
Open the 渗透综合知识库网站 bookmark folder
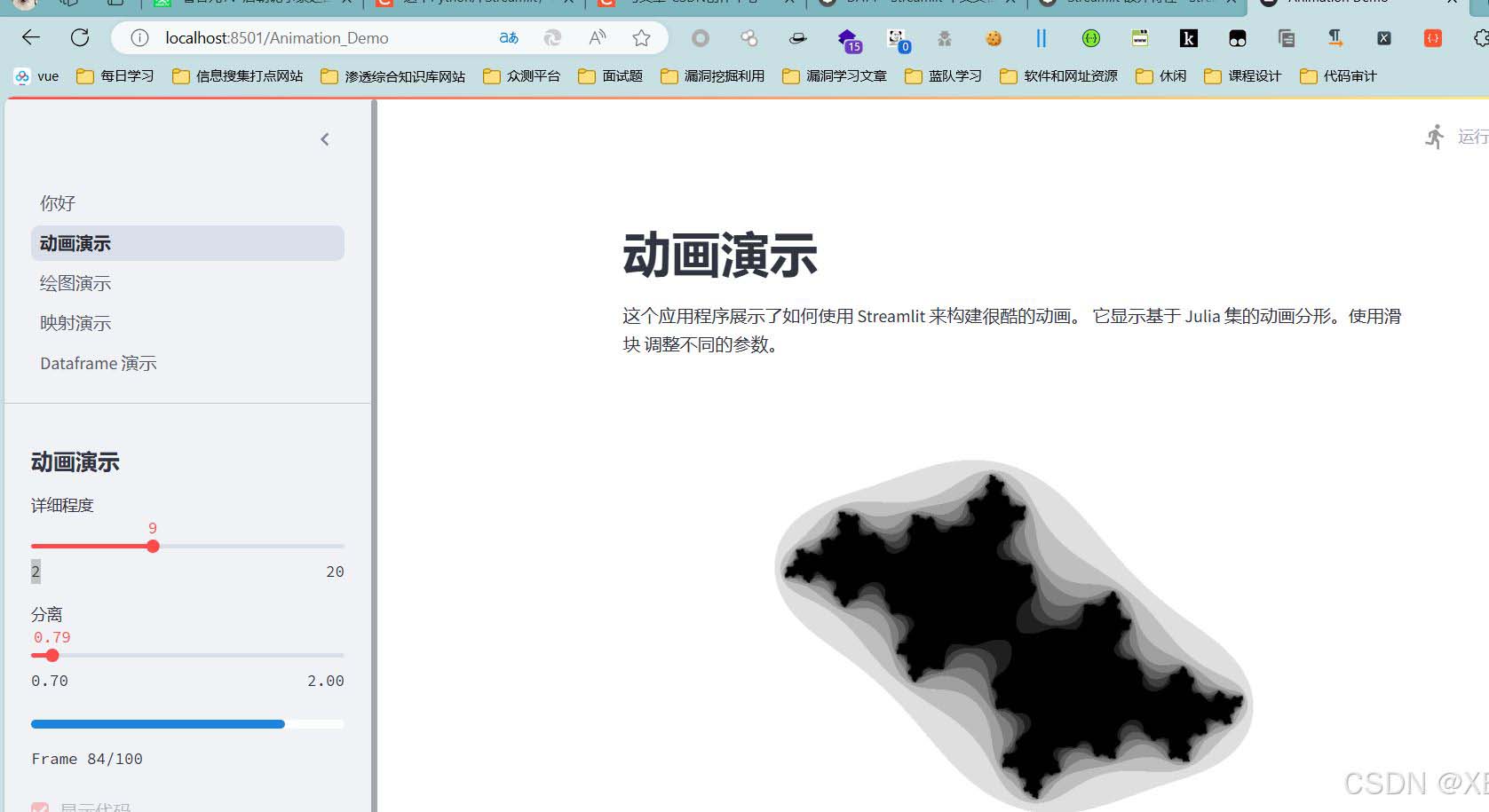pos(392,76)
